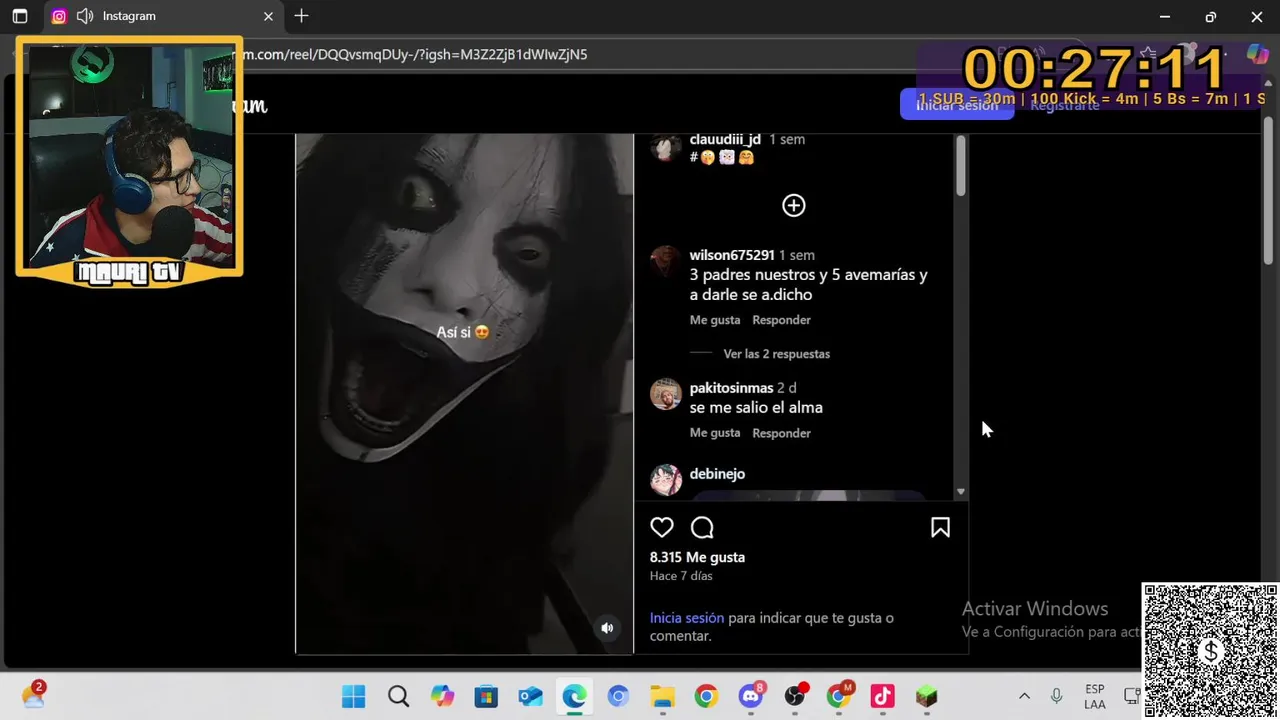Open wilson675291 profile from comment
Screen dimensions: 1280x720
coord(732,255)
